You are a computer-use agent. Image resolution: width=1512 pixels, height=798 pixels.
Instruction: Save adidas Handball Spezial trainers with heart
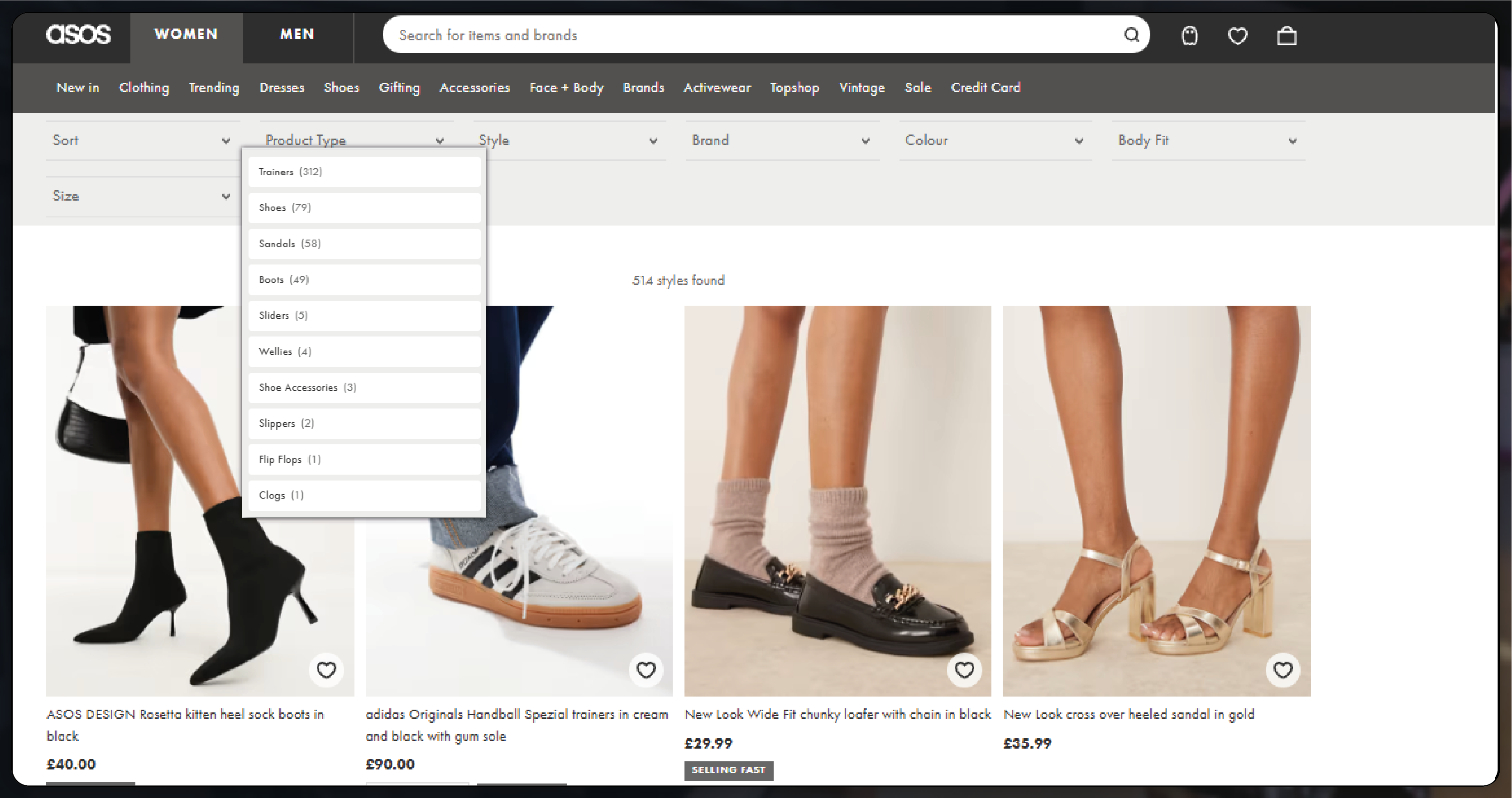(646, 669)
